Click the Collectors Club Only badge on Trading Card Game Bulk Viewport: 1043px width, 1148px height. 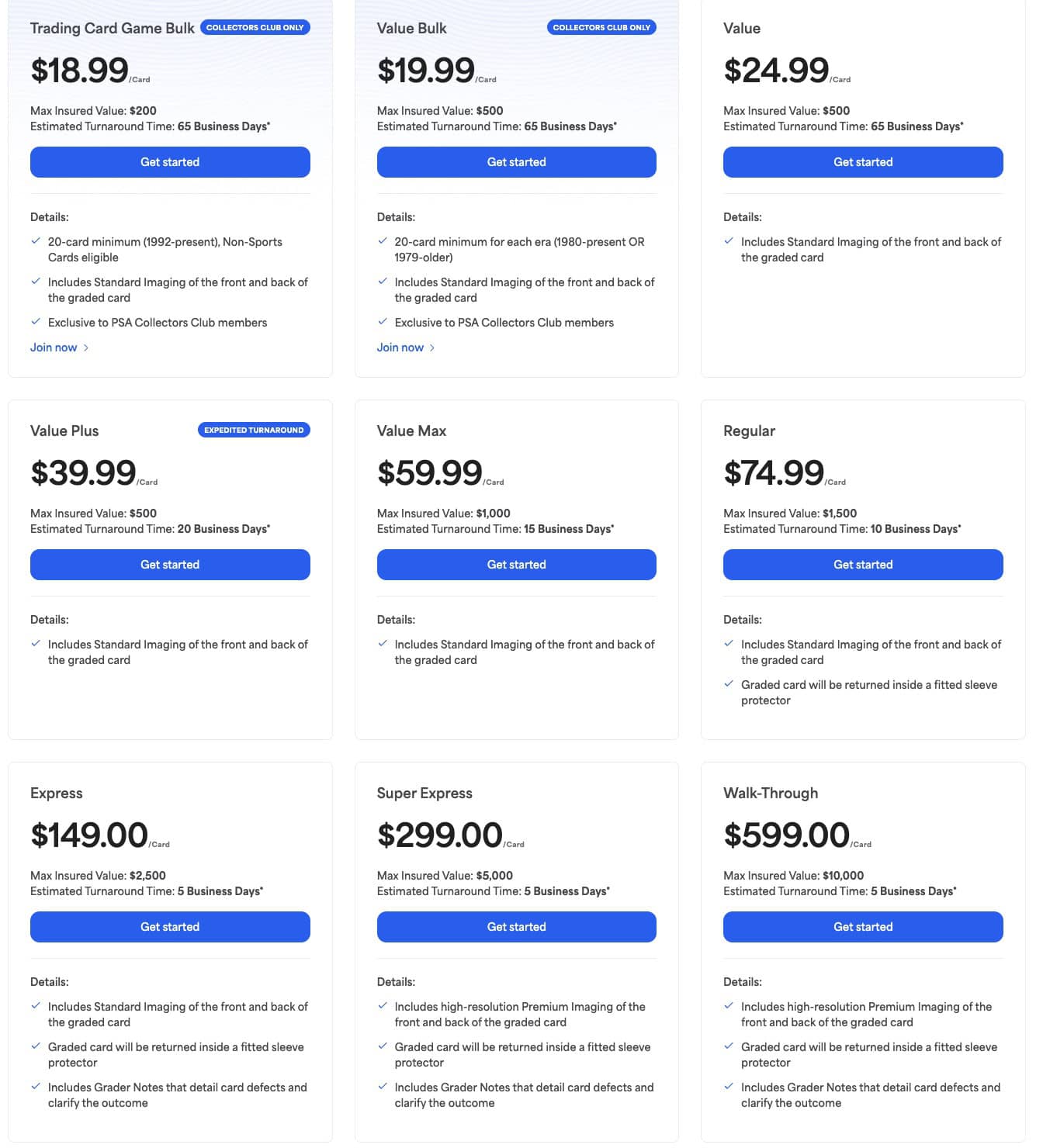pyautogui.click(x=255, y=26)
